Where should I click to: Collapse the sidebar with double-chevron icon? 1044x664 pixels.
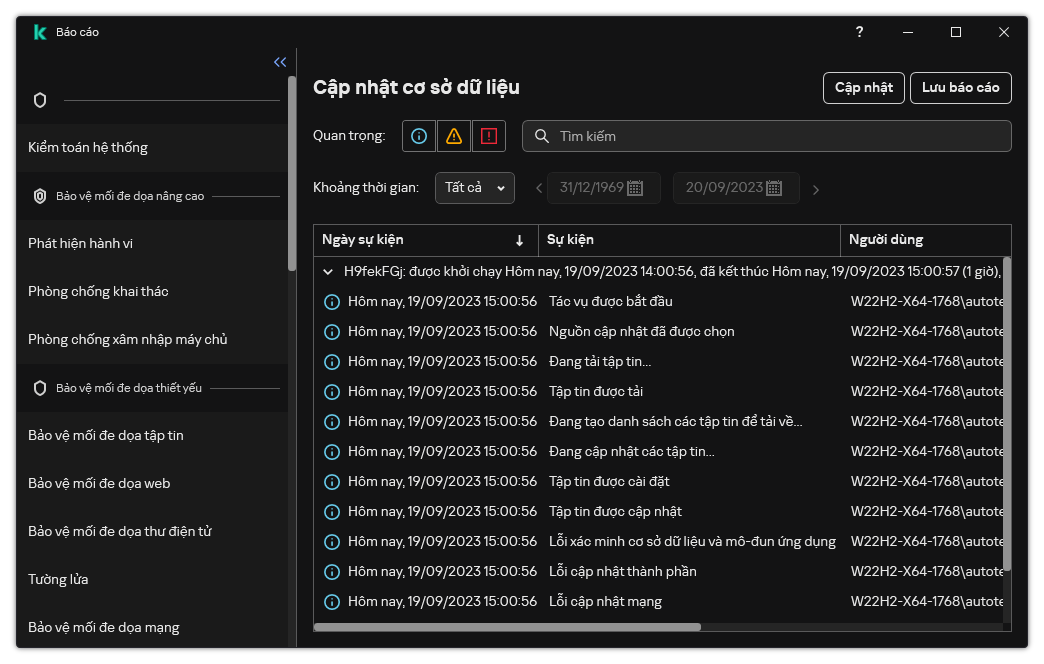[280, 62]
